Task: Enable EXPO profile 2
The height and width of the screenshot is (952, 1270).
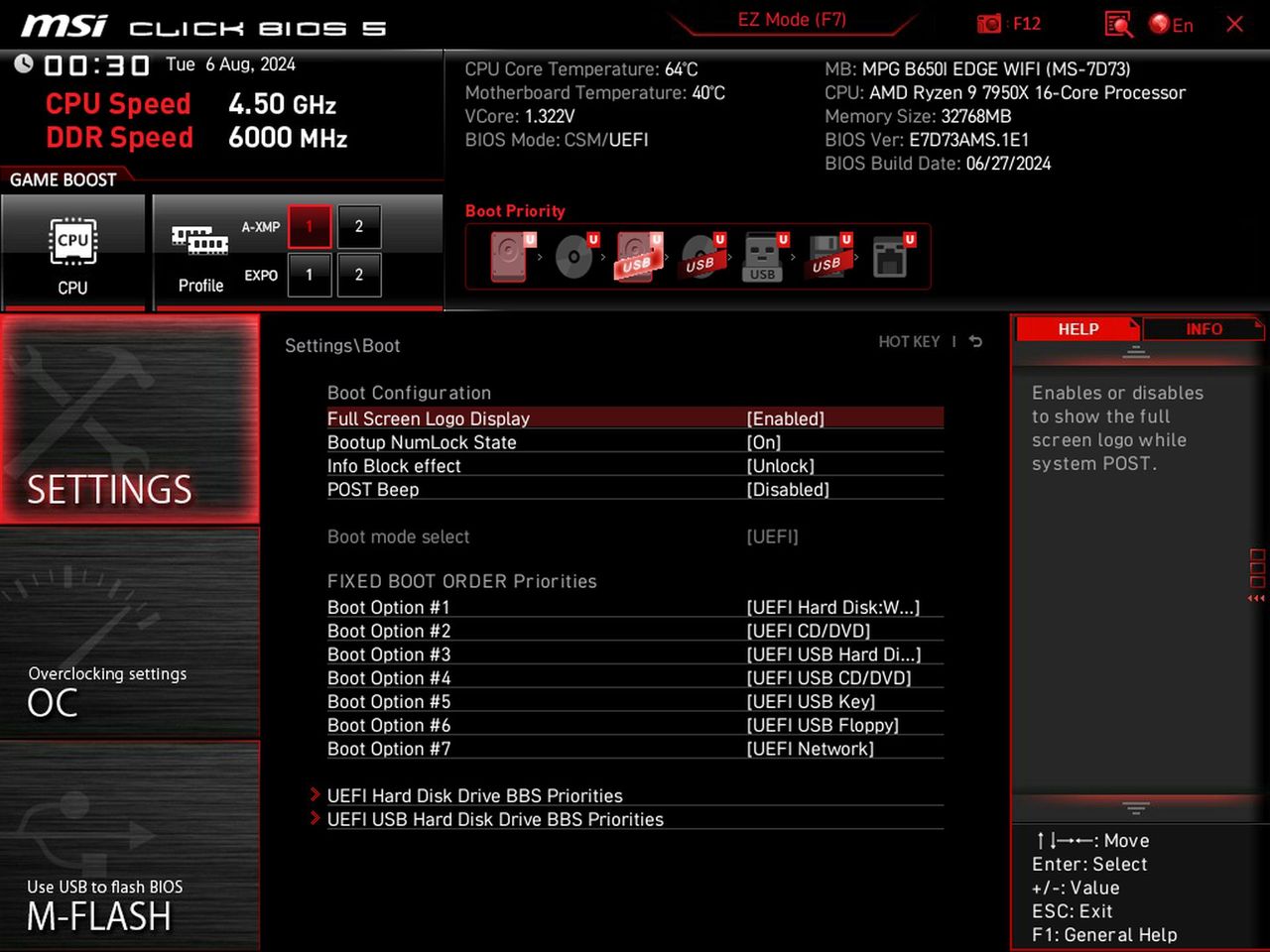Action: pos(359,275)
